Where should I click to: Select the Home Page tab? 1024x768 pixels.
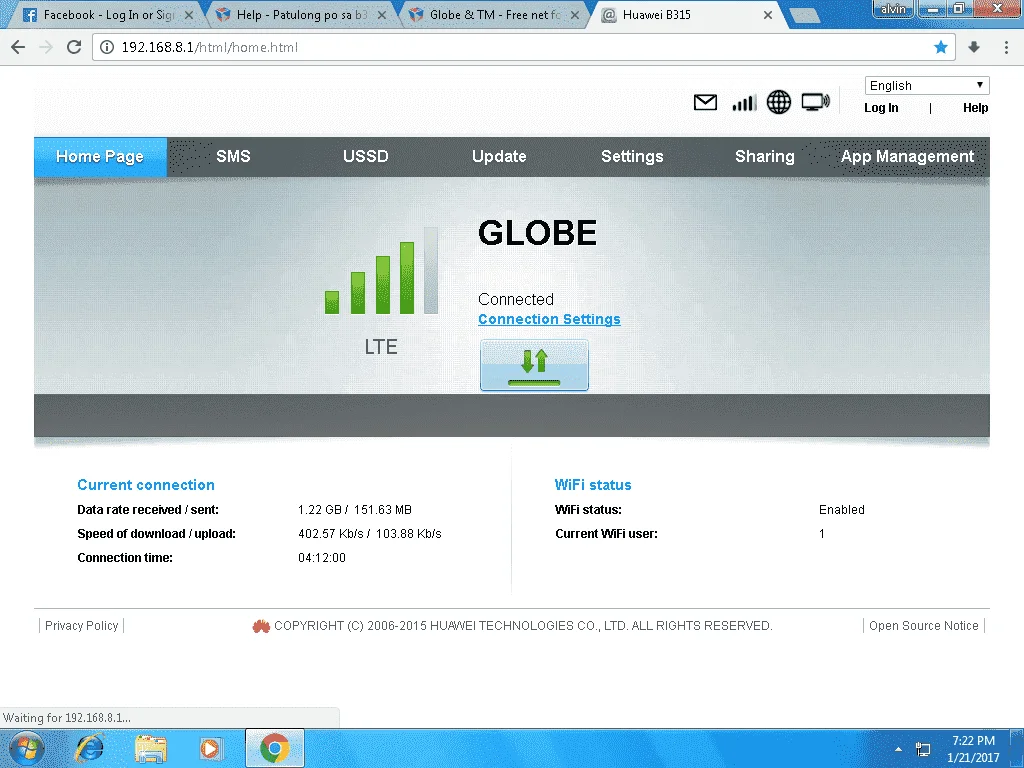tap(100, 157)
